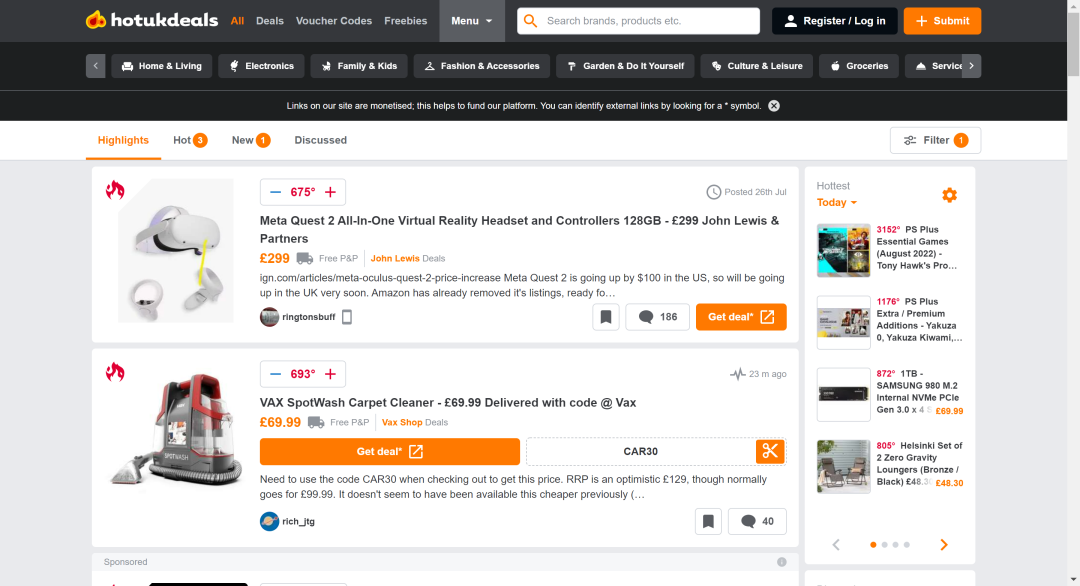Go to previous Hottest page arrow
Screen dimensions: 1080x586
coord(836,545)
